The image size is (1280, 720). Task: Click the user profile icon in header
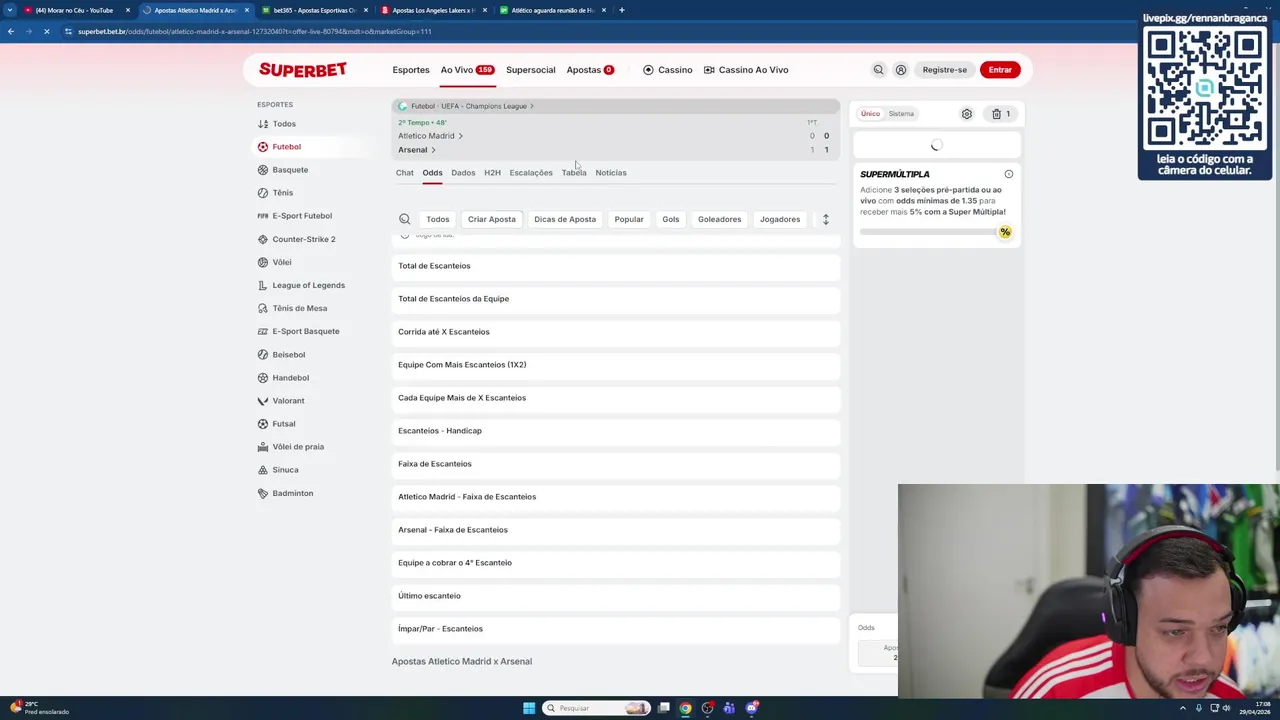(901, 70)
